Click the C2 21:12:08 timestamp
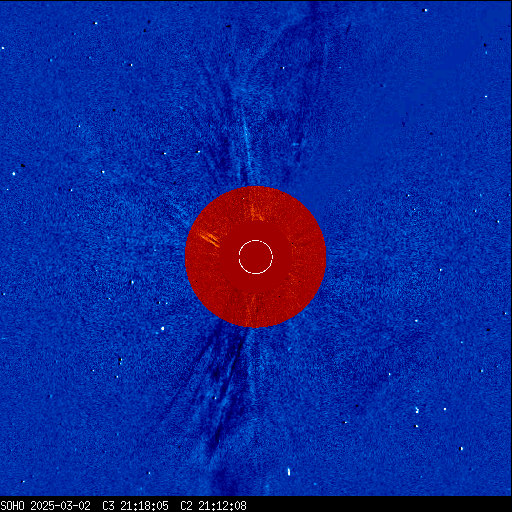 [x=213, y=506]
